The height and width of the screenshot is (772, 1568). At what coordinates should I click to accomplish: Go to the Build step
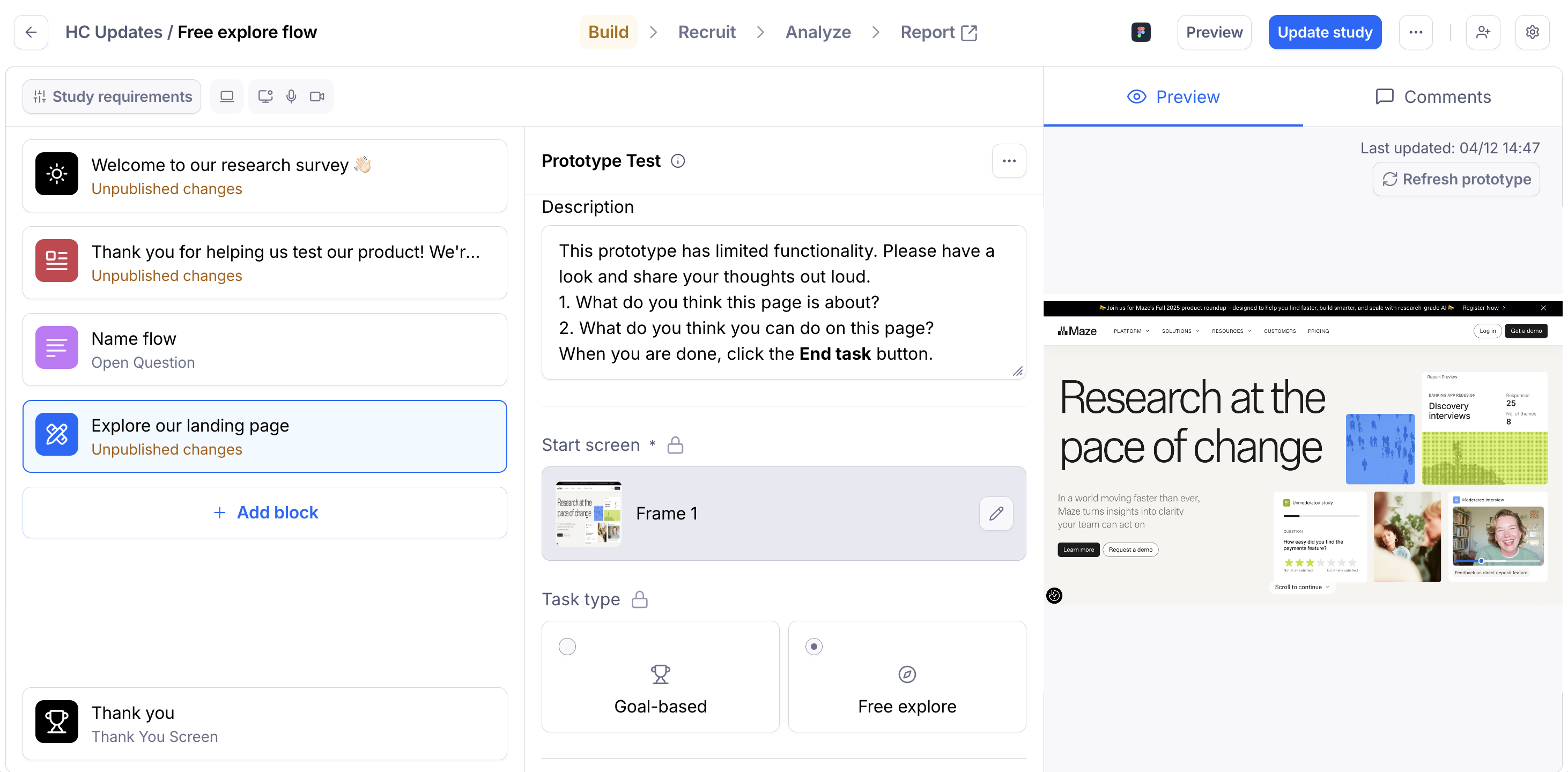click(x=608, y=32)
